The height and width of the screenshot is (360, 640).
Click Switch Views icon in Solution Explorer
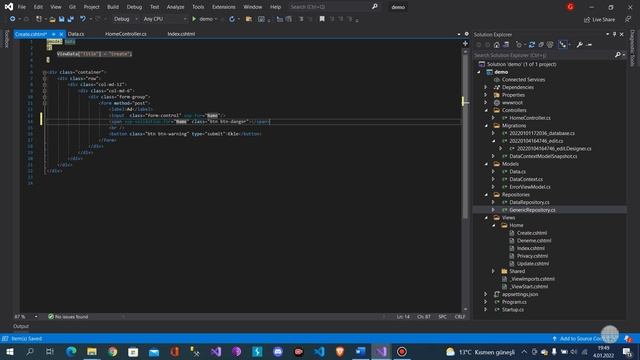(x=506, y=45)
